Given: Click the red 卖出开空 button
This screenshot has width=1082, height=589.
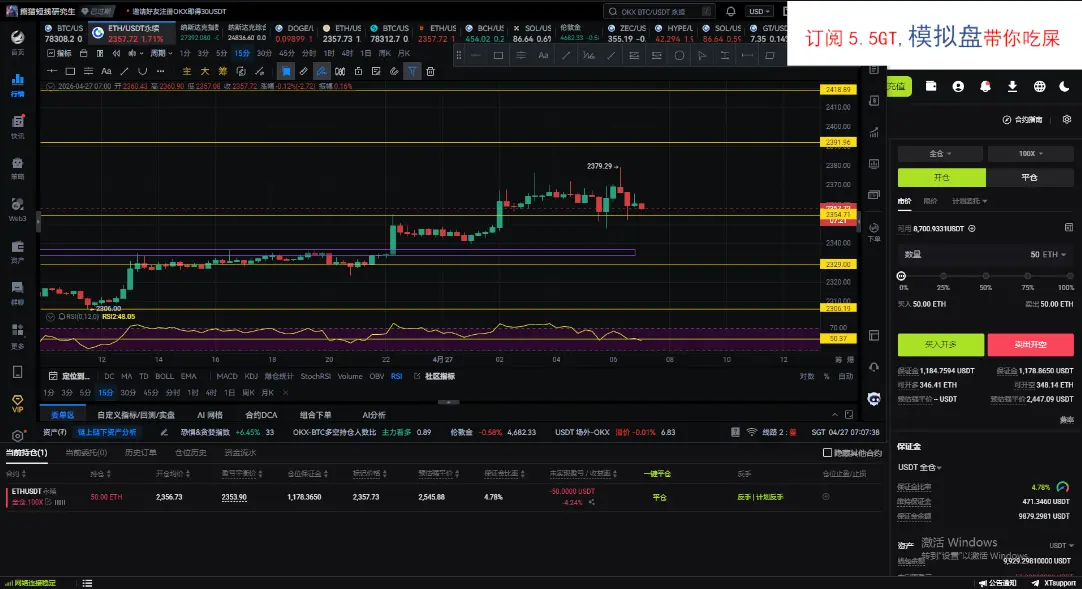Looking at the screenshot, I should [x=1030, y=344].
